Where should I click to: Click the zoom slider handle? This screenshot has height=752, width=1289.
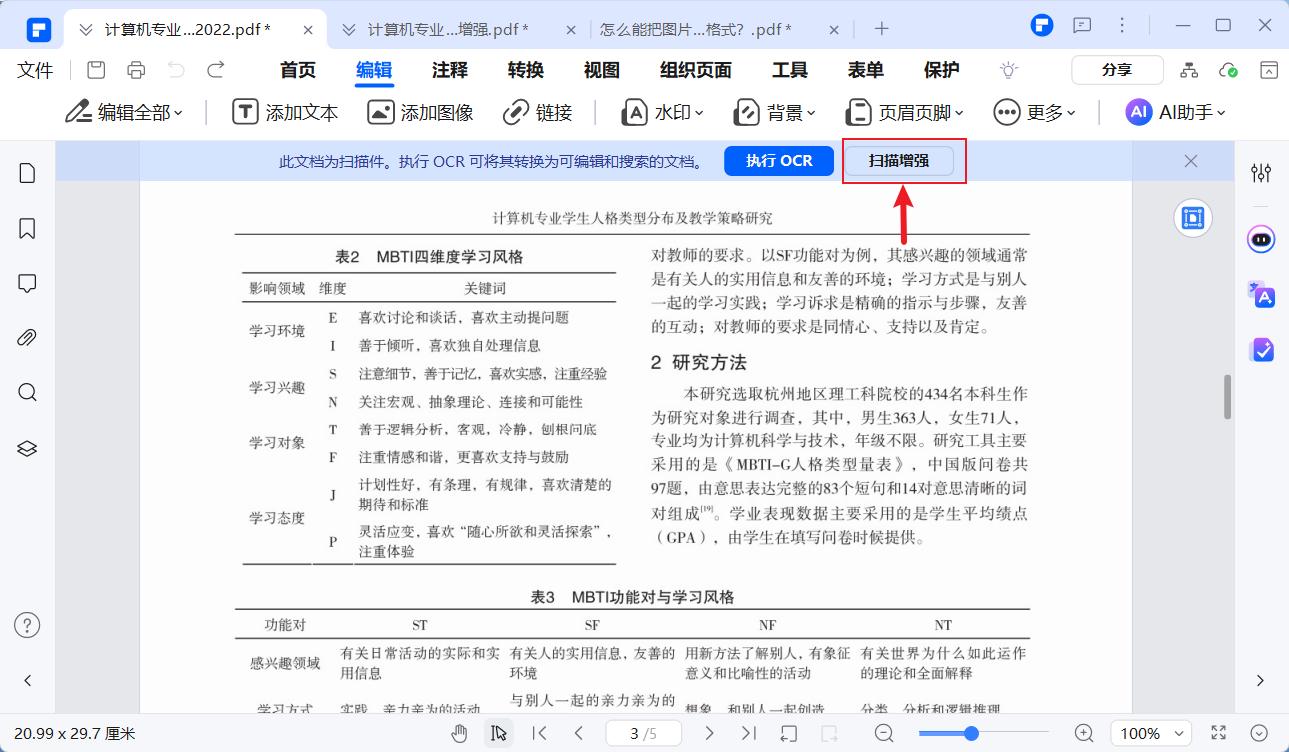(971, 733)
